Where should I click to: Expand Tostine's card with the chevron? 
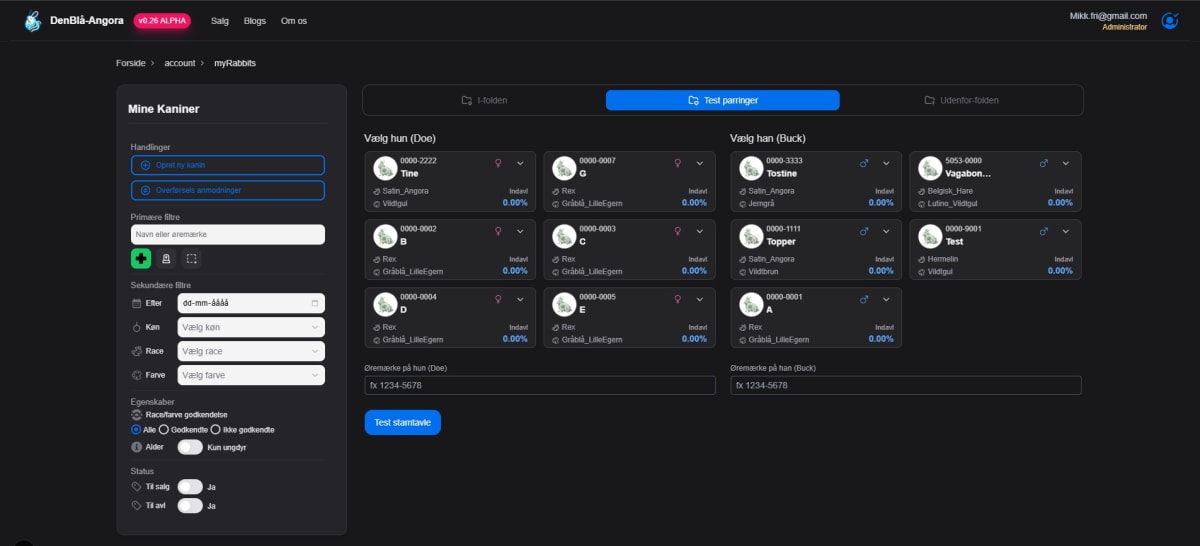[x=886, y=163]
